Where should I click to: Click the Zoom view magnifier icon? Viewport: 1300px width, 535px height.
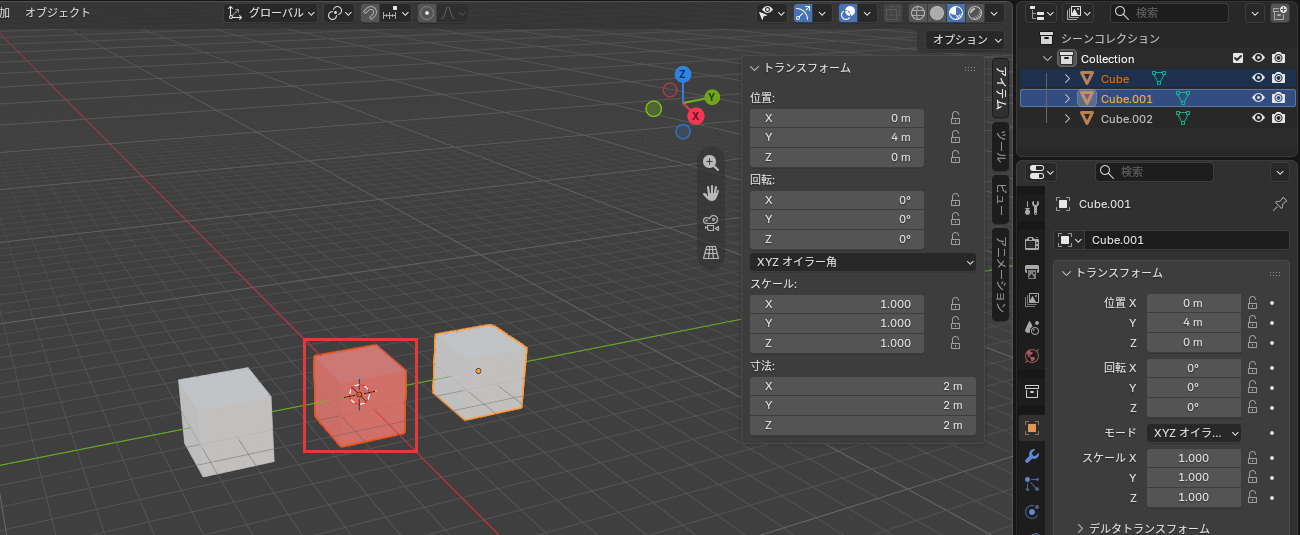click(x=711, y=163)
